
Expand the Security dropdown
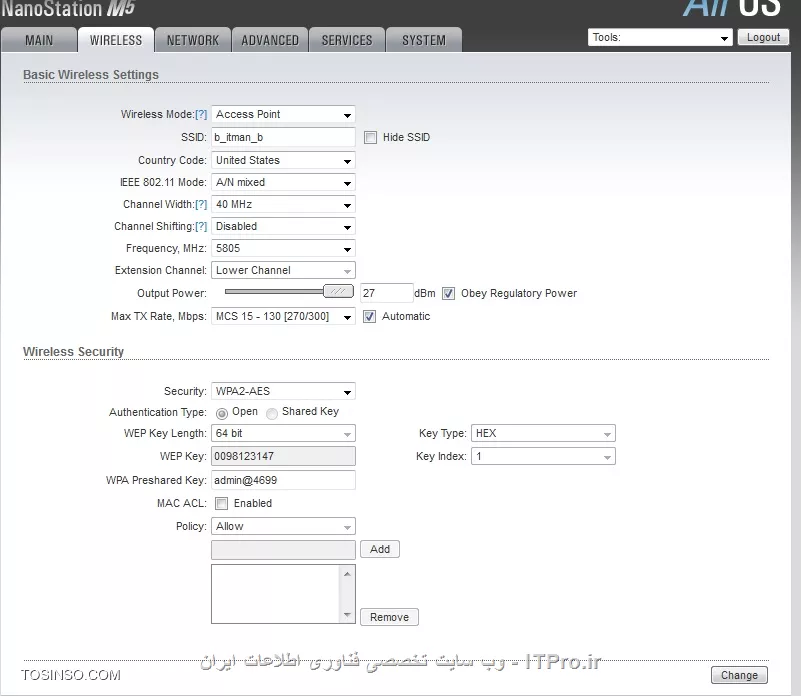pyautogui.click(x=283, y=391)
